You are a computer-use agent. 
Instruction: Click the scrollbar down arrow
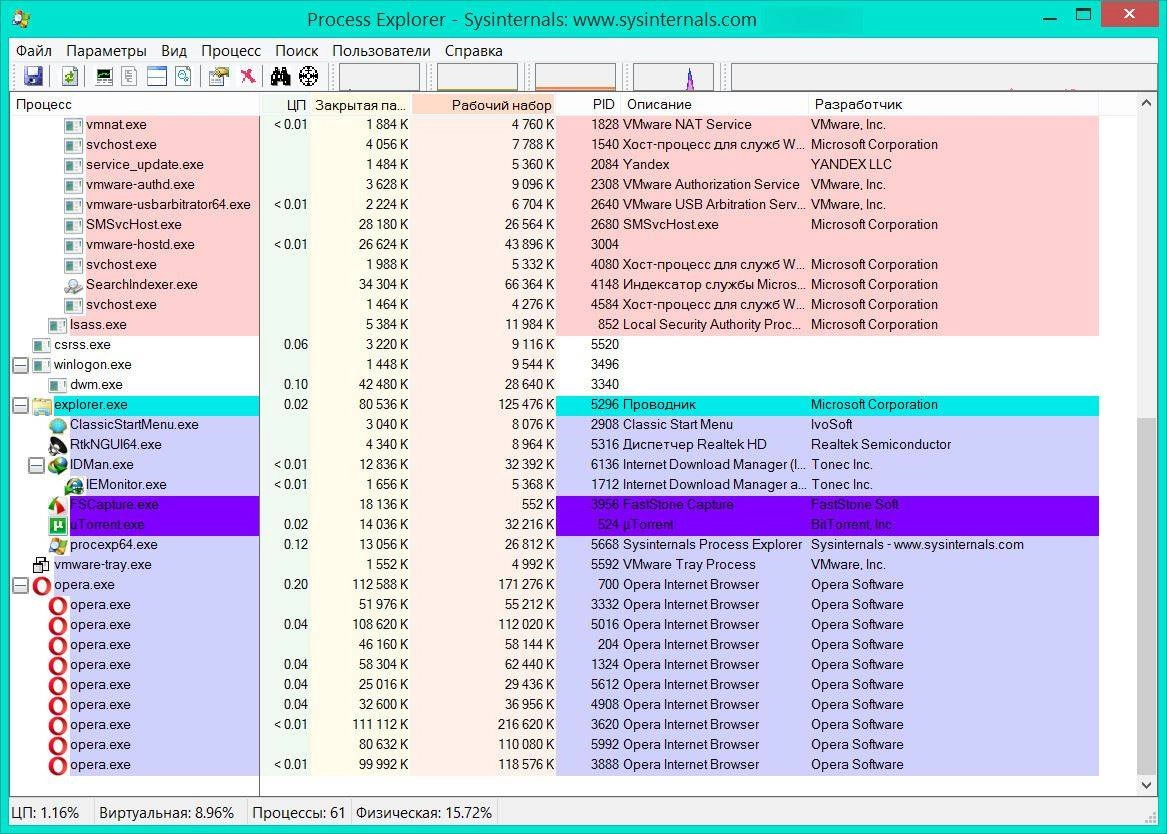(1146, 785)
